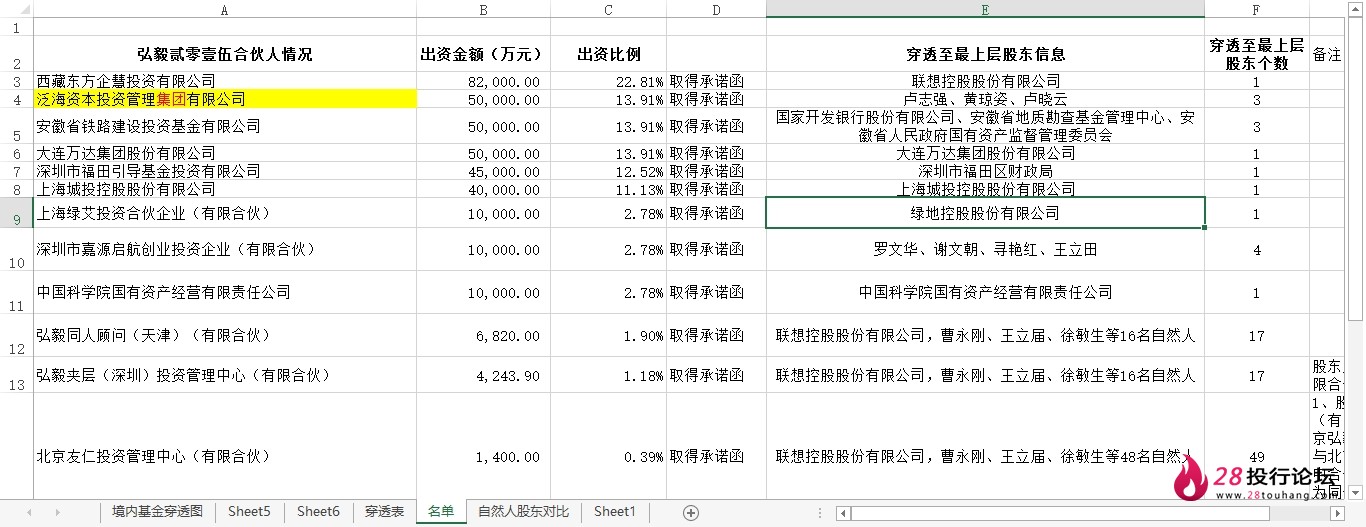Select cell 深圳市嘉源启航创业投资企业（有限合伙）
The image size is (1366, 527).
pyautogui.click(x=225, y=249)
